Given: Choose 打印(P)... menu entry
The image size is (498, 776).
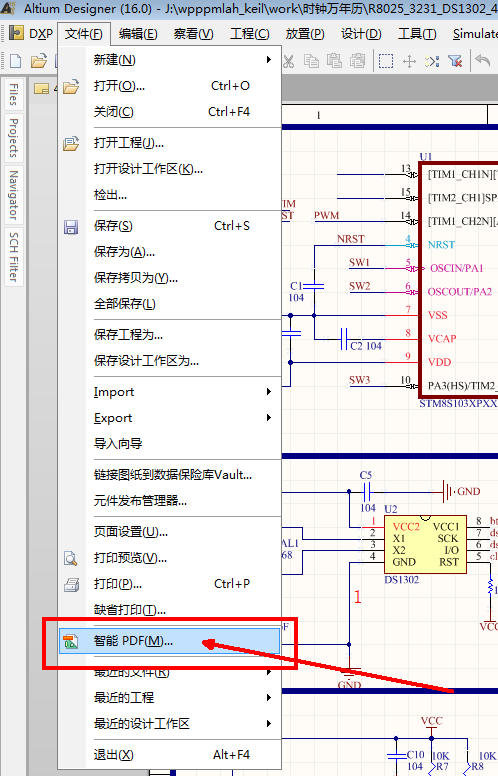Looking at the screenshot, I should tap(170, 583).
